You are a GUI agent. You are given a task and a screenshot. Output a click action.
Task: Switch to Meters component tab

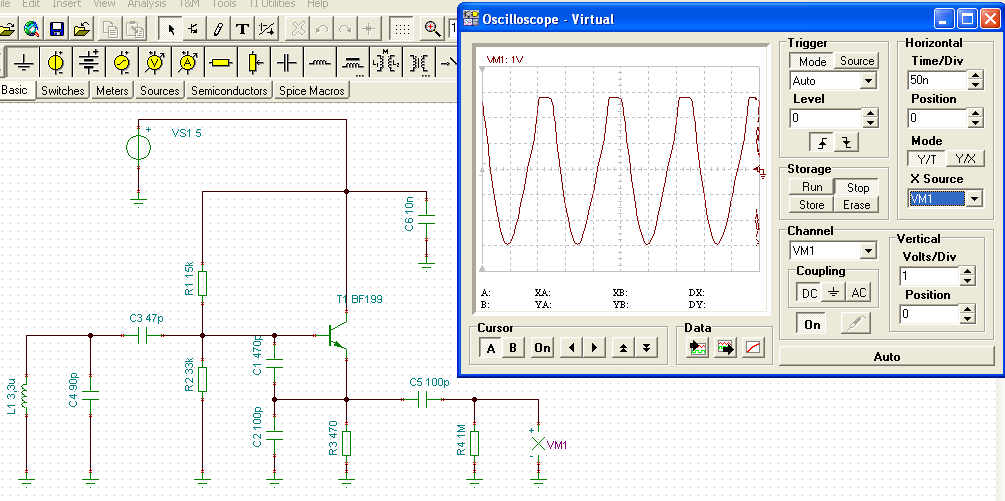[112, 90]
